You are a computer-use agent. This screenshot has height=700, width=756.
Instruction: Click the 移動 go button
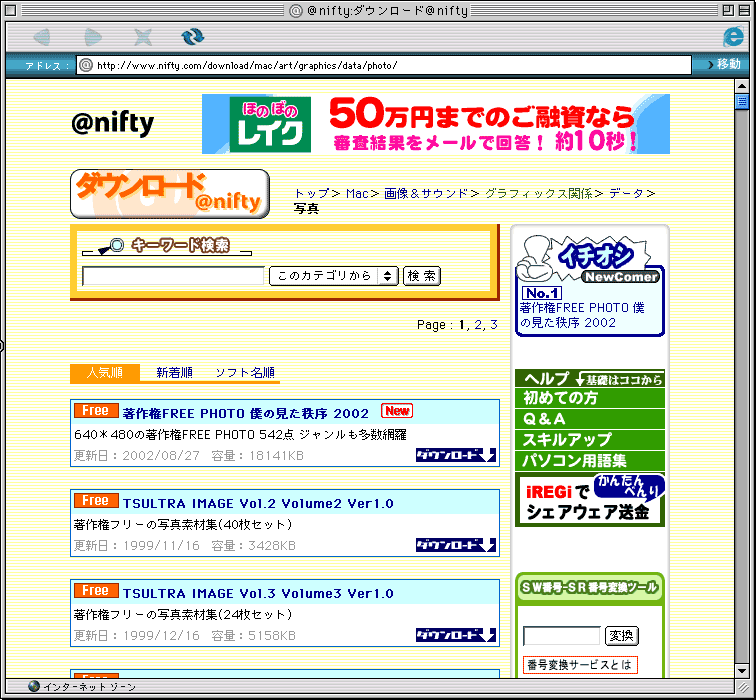coord(722,65)
